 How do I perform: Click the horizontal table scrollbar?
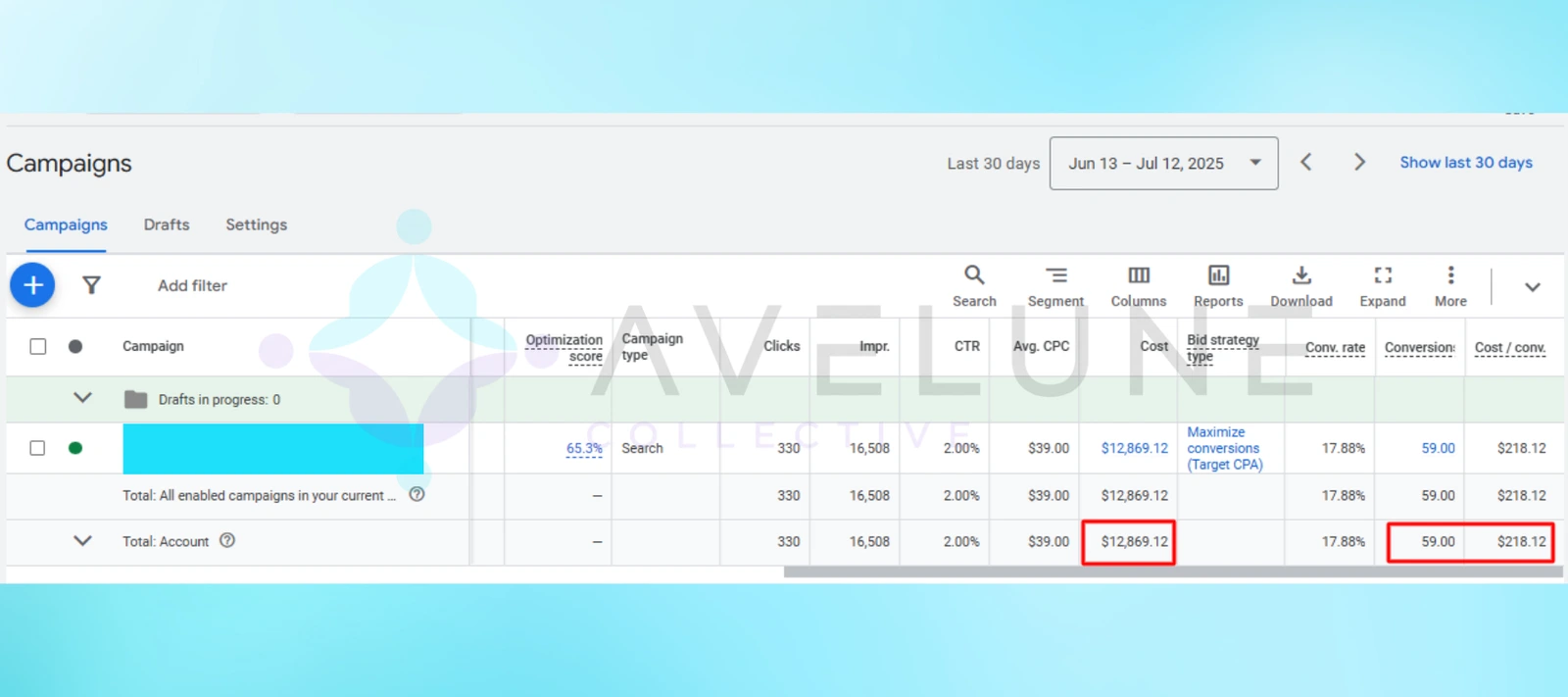pyautogui.click(x=1173, y=572)
